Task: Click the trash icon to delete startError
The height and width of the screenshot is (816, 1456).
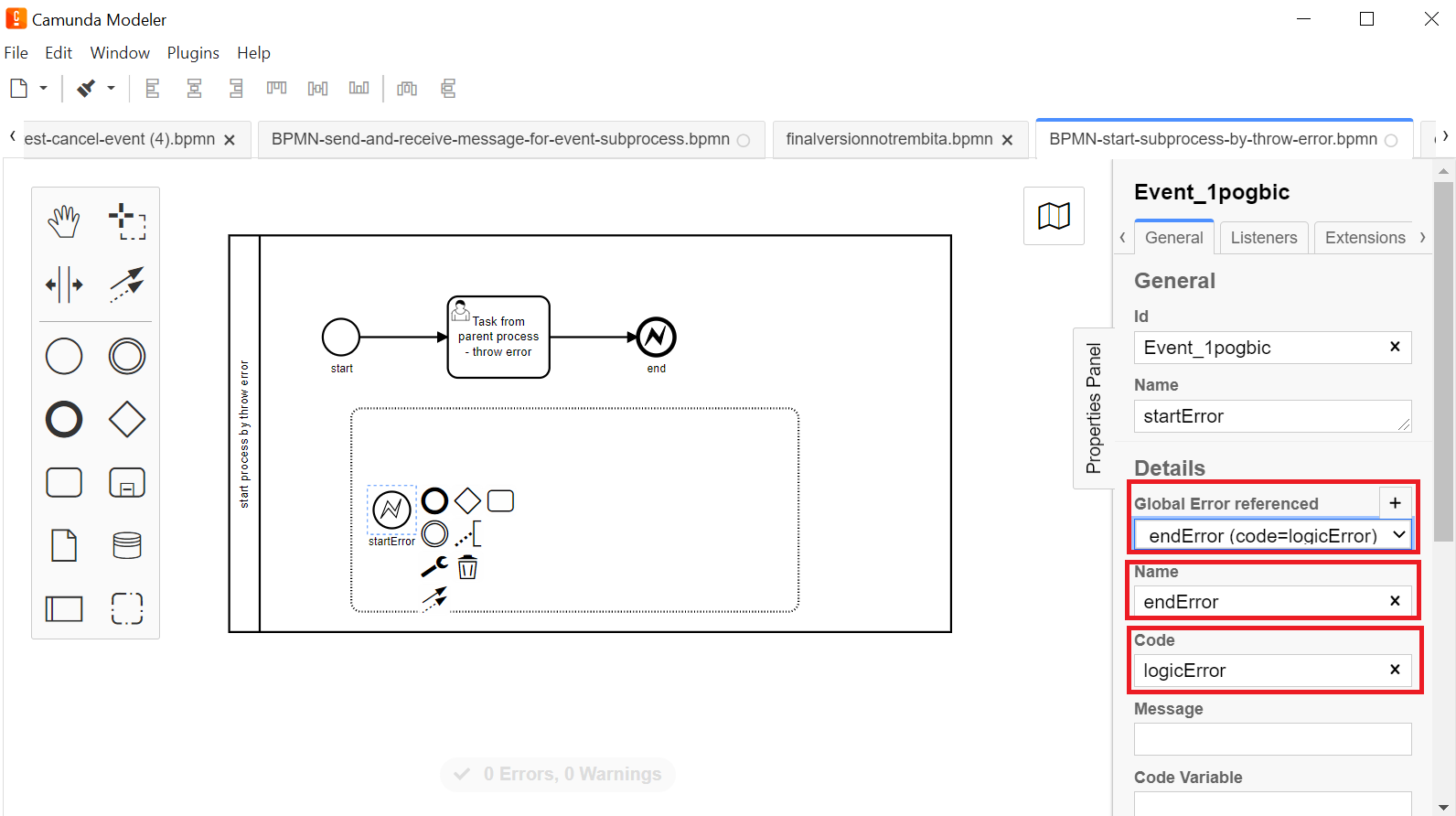Action: point(467,567)
